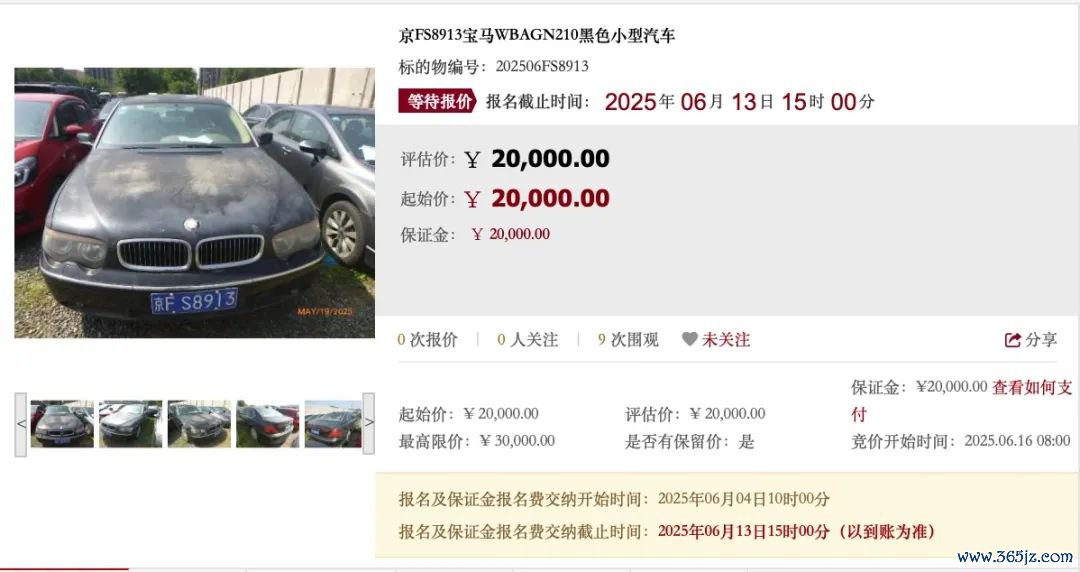Click the heart icon to follow listing
The image size is (1080, 572).
(x=689, y=339)
